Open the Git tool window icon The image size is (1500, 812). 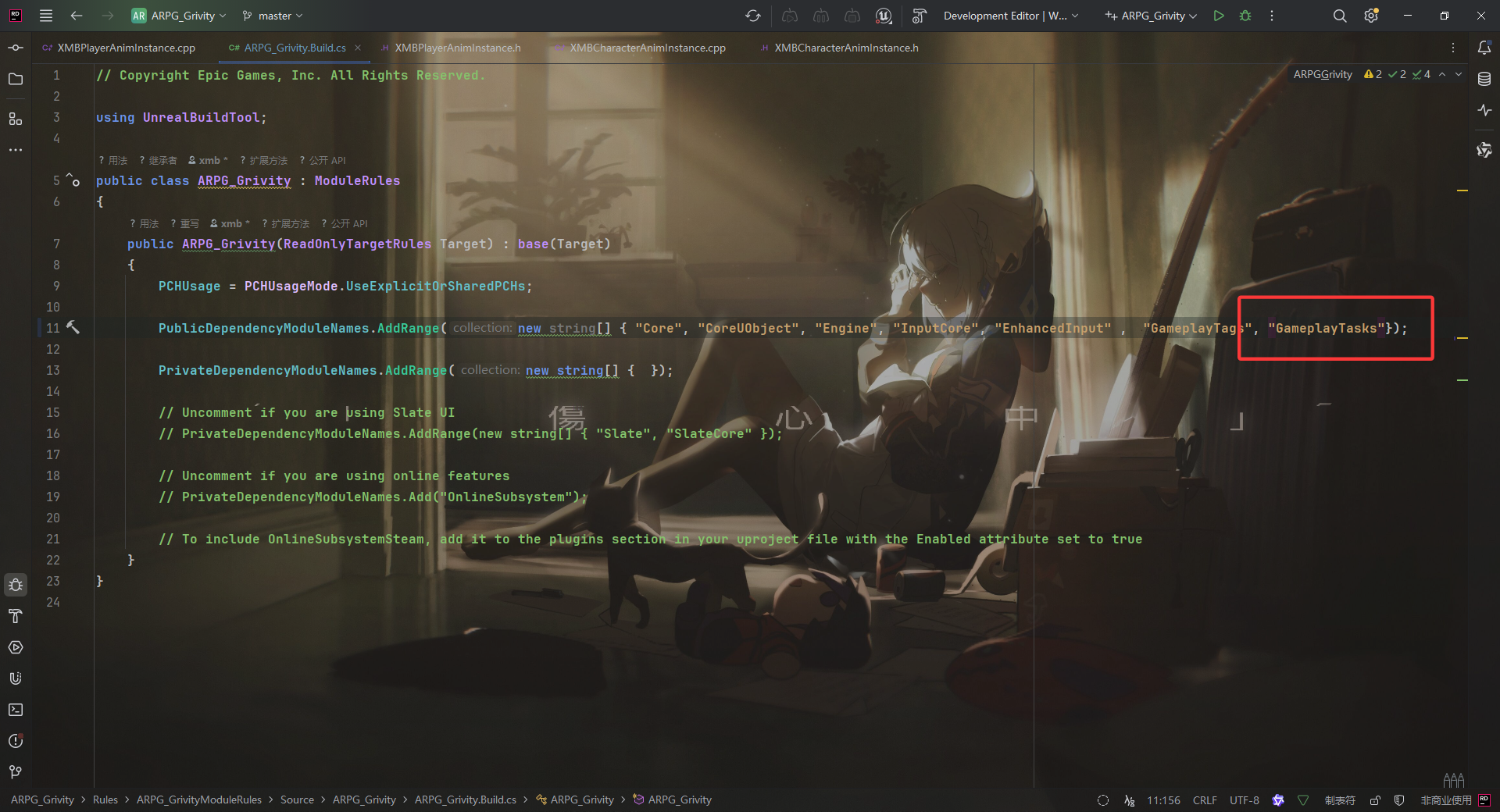point(16,772)
